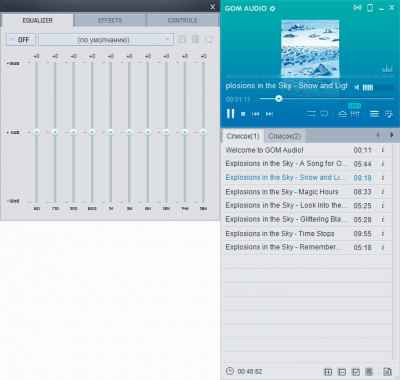
Task: Open sort options icon in playlist footer
Action: [369, 371]
